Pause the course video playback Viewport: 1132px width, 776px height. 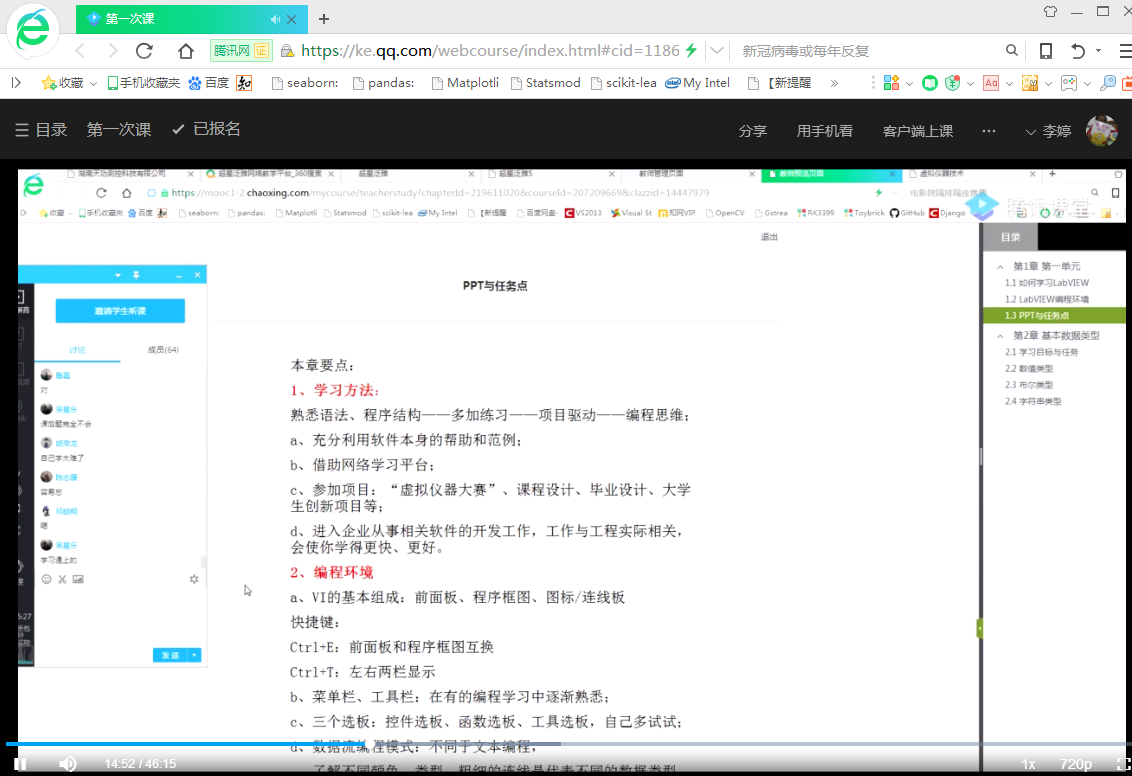click(19, 764)
